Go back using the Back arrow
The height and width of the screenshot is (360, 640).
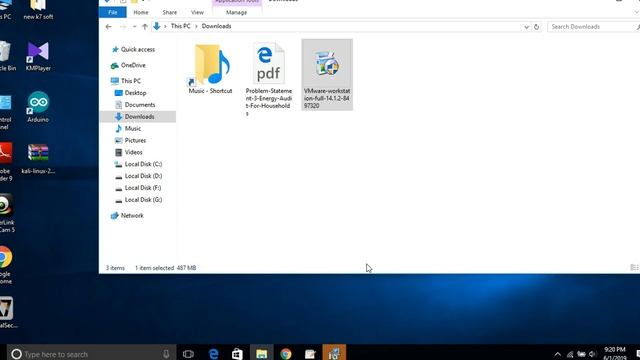point(108,27)
